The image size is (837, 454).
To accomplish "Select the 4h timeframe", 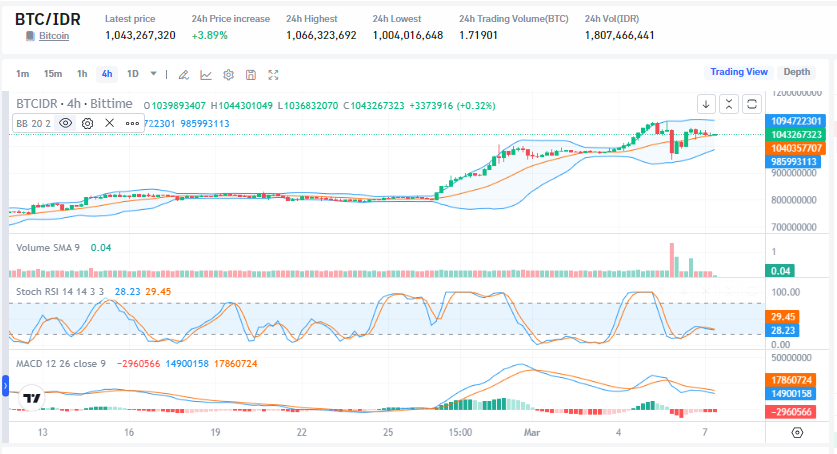I will pos(107,74).
